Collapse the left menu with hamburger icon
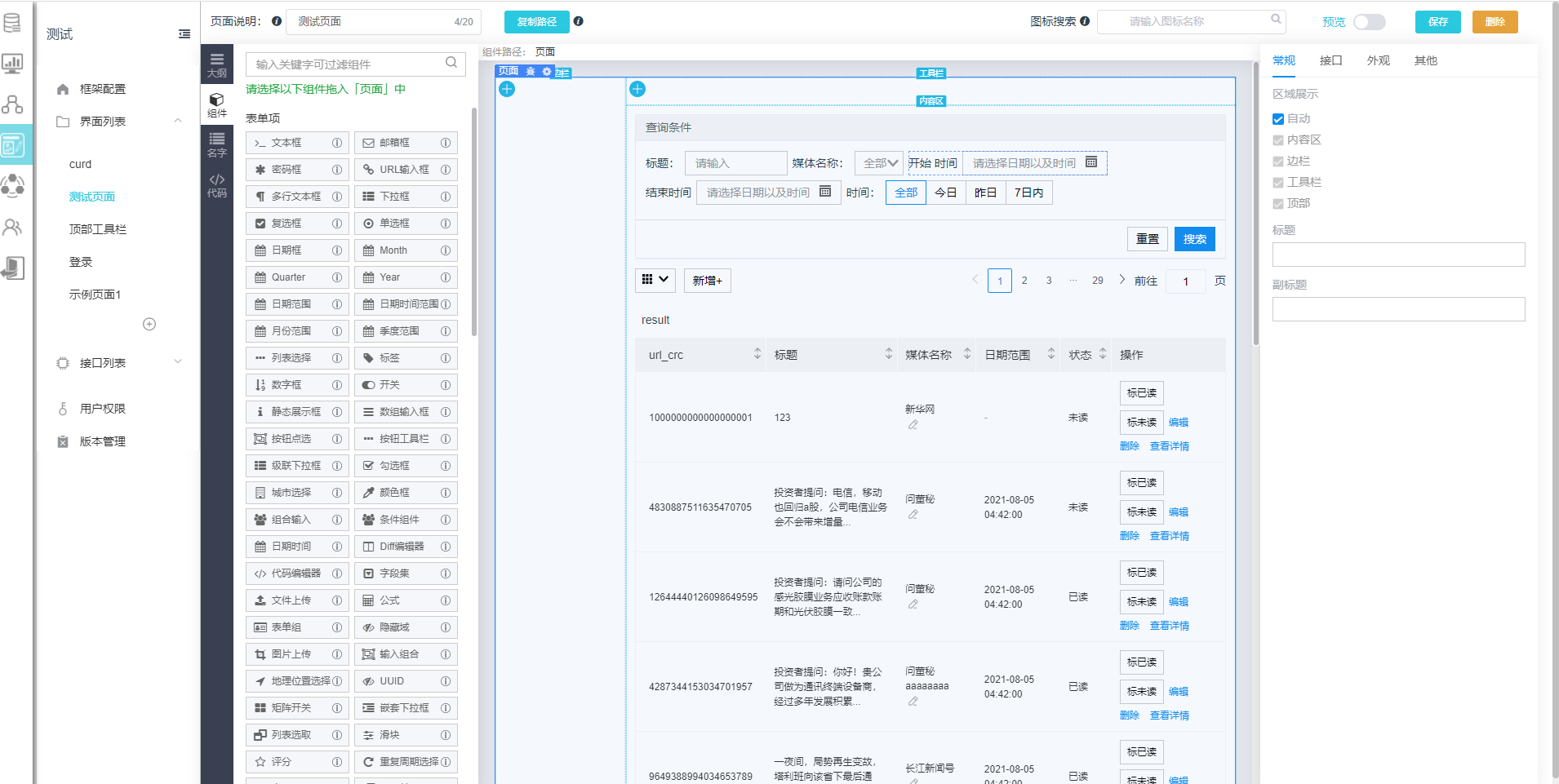Screen dimensions: 1559x784 [x=184, y=33]
